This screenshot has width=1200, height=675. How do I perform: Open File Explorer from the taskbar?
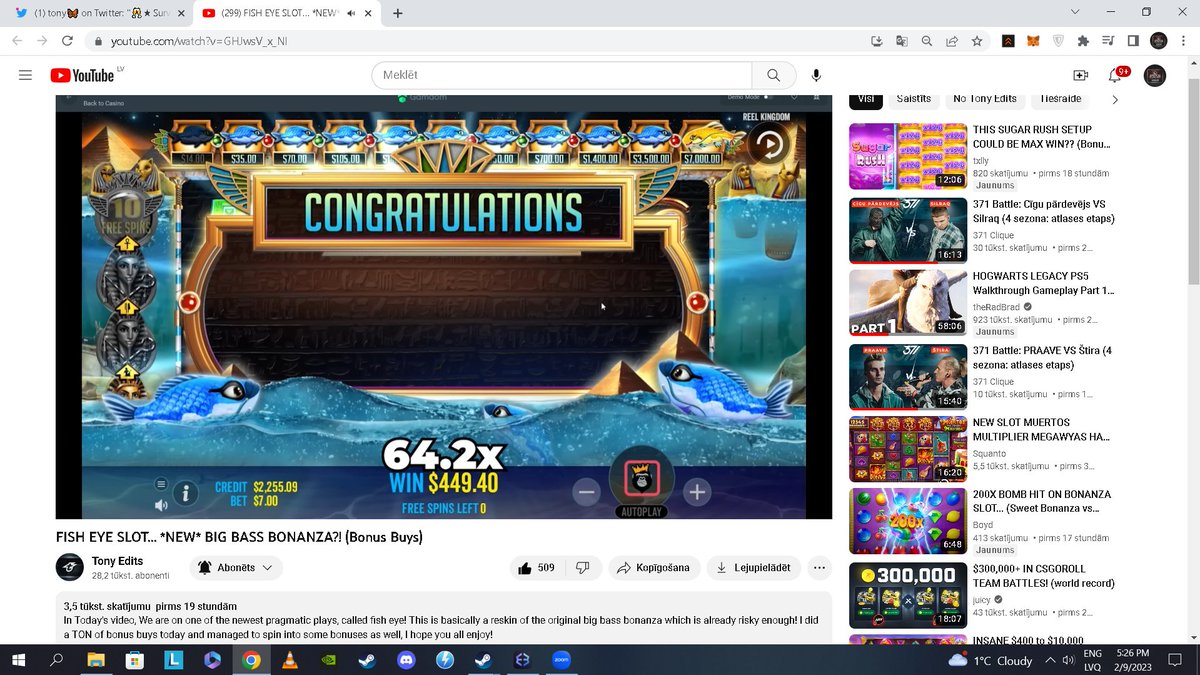coord(96,660)
